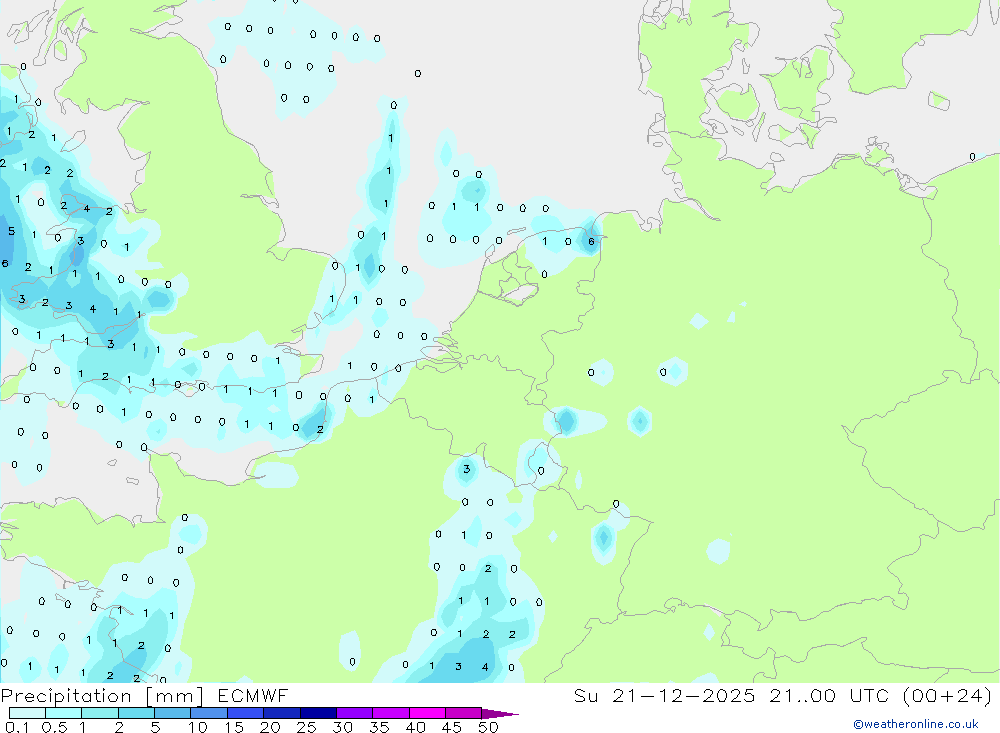Pick the 40–45 mm magenta legend swatch

(427, 713)
